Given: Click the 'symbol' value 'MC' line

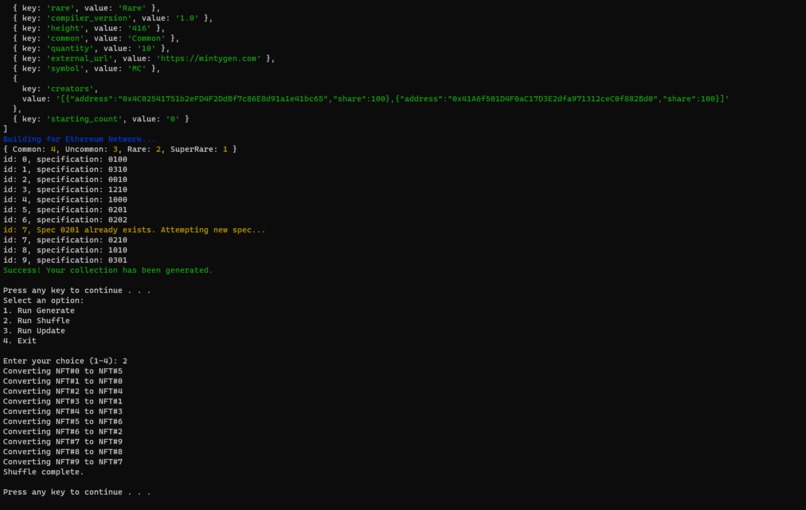Looking at the screenshot, I should click(x=86, y=68).
